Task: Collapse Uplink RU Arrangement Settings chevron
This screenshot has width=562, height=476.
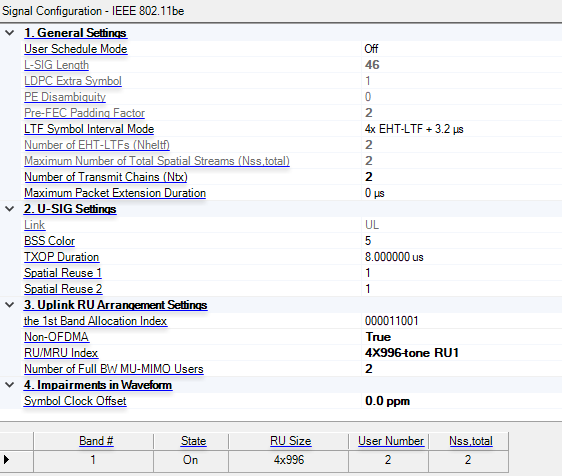Action: pos(10,305)
